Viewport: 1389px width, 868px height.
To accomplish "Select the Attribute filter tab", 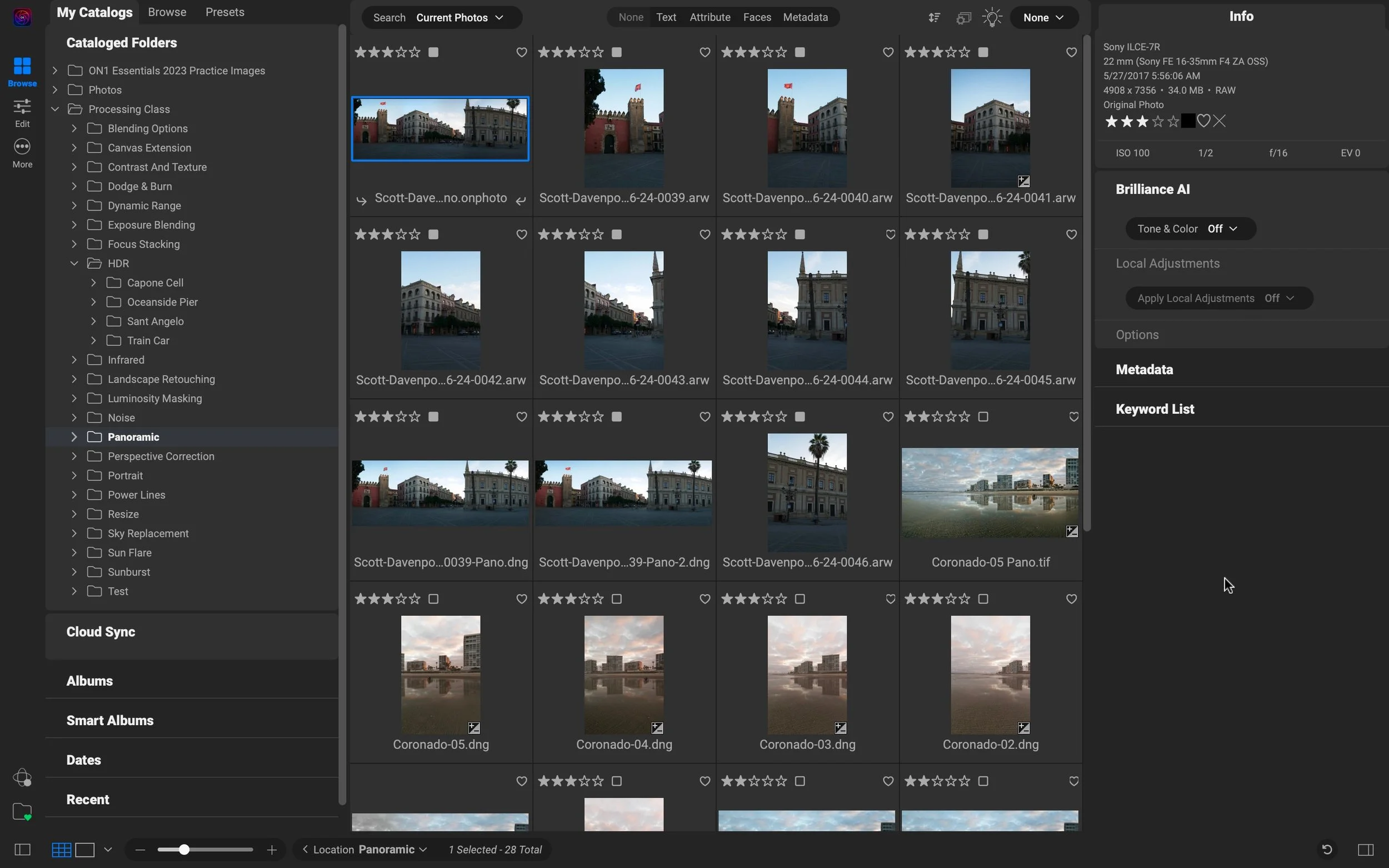I will tap(710, 17).
